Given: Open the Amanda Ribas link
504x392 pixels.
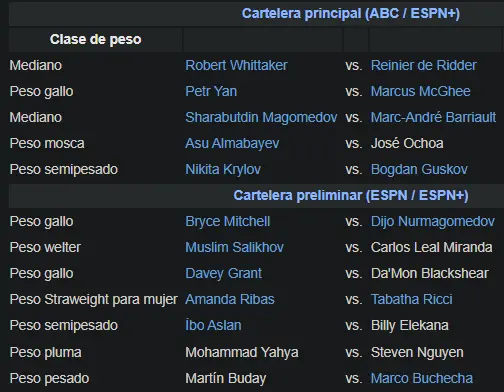Looking at the screenshot, I should (230, 299).
